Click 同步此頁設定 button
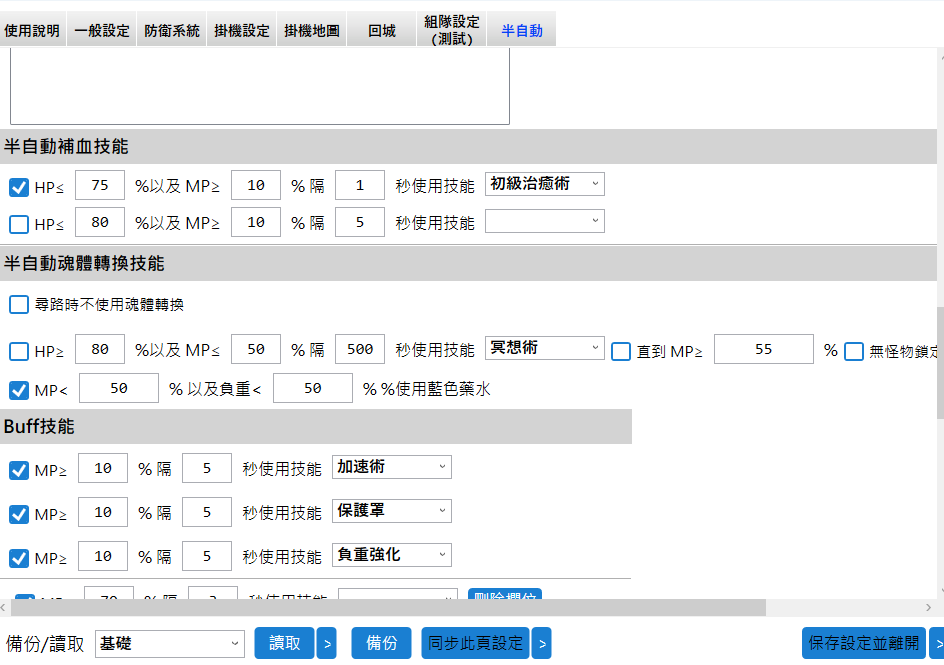944x665 pixels. 476,643
